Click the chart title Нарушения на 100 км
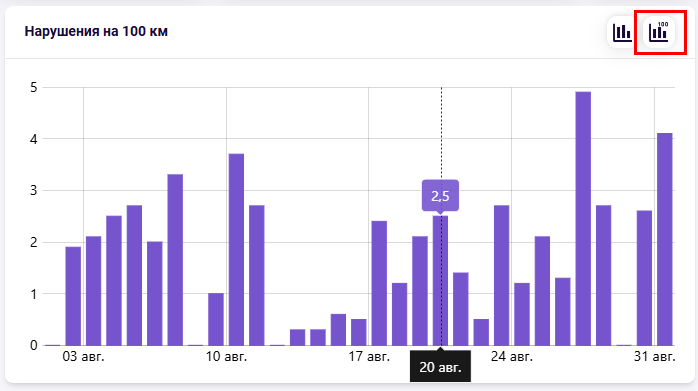Image resolution: width=698 pixels, height=391 pixels. (x=96, y=32)
